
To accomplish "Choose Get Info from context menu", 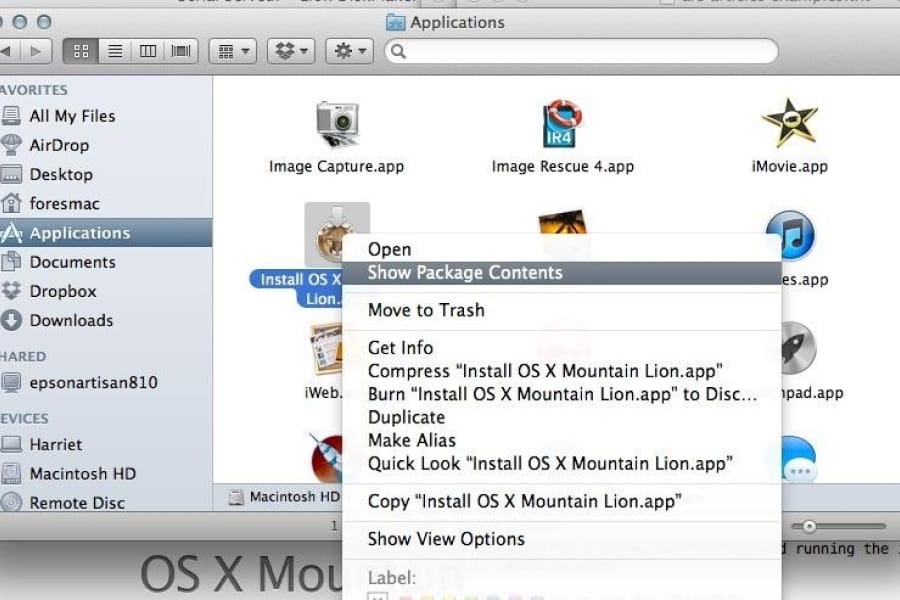I will click(561, 348).
